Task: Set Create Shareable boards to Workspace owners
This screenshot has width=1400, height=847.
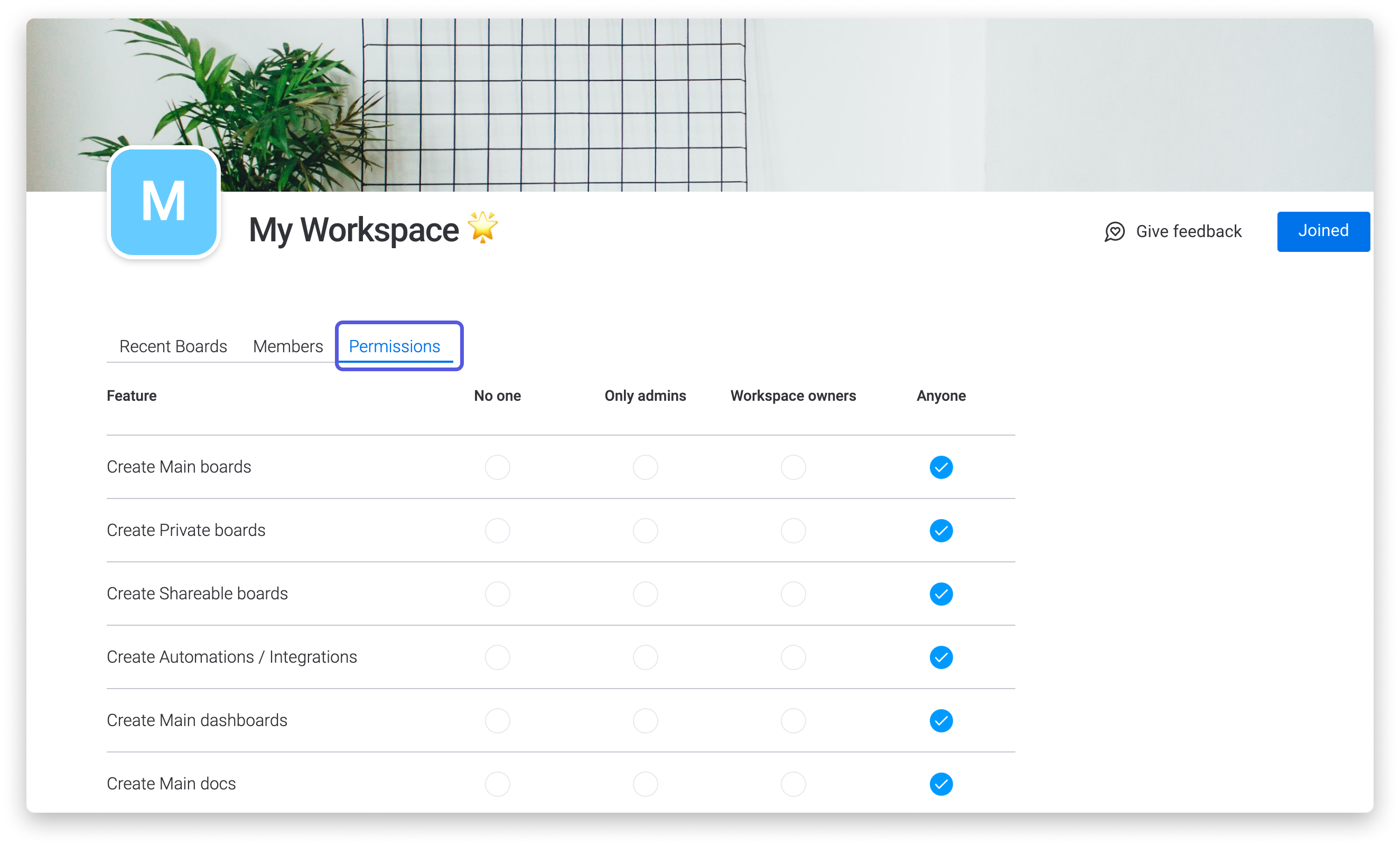Action: 792,594
